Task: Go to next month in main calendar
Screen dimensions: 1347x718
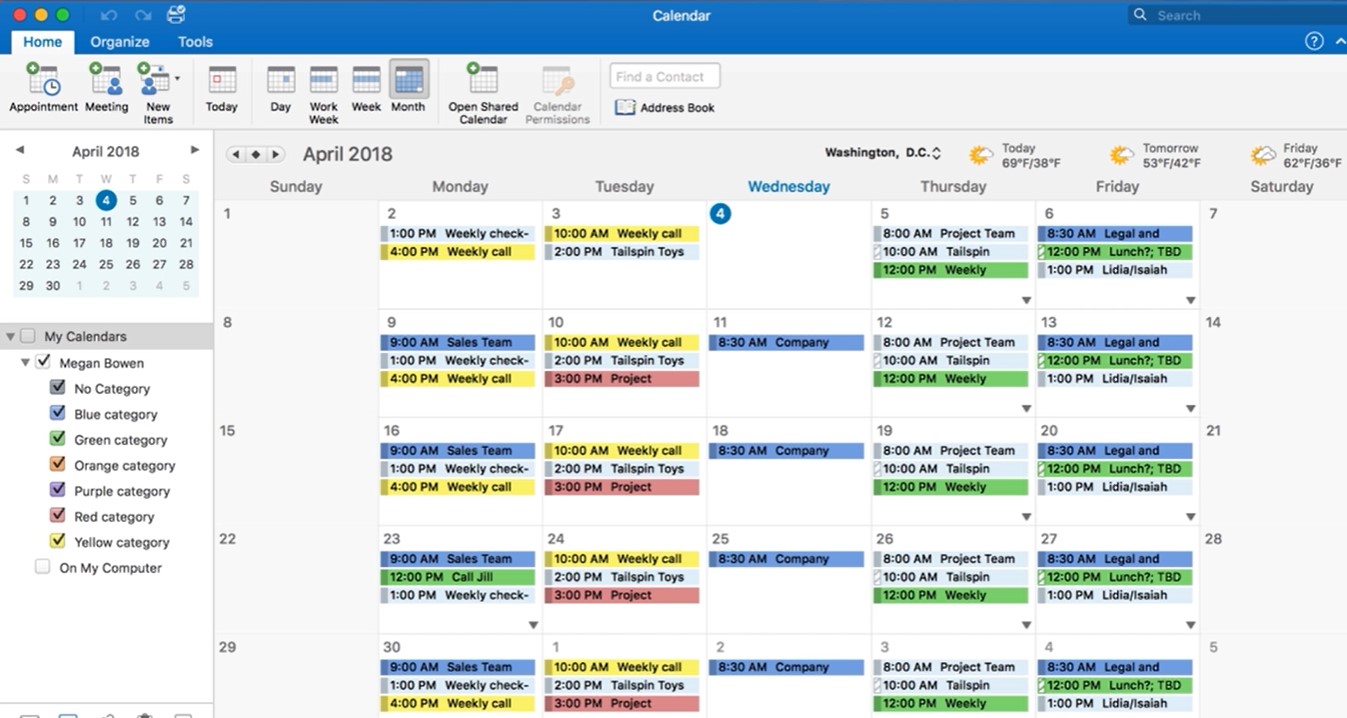Action: tap(276, 154)
